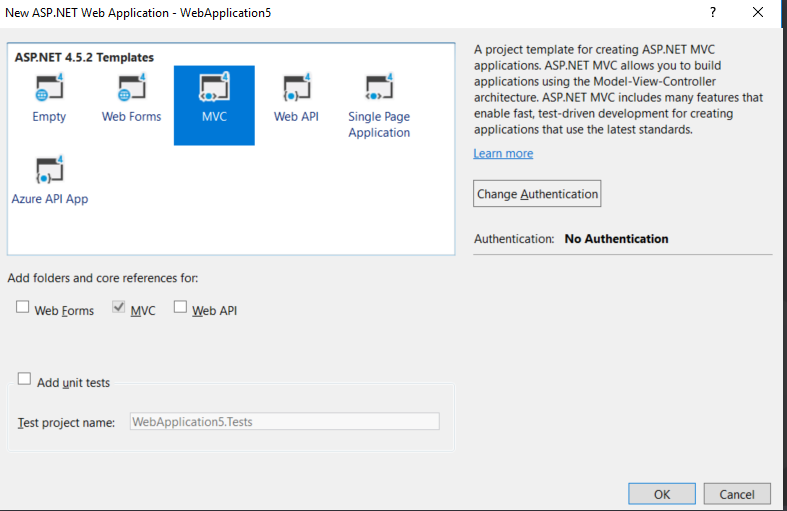Screen dimensions: 787x511
Task: Click the No Authentication status text
Action: click(x=616, y=239)
